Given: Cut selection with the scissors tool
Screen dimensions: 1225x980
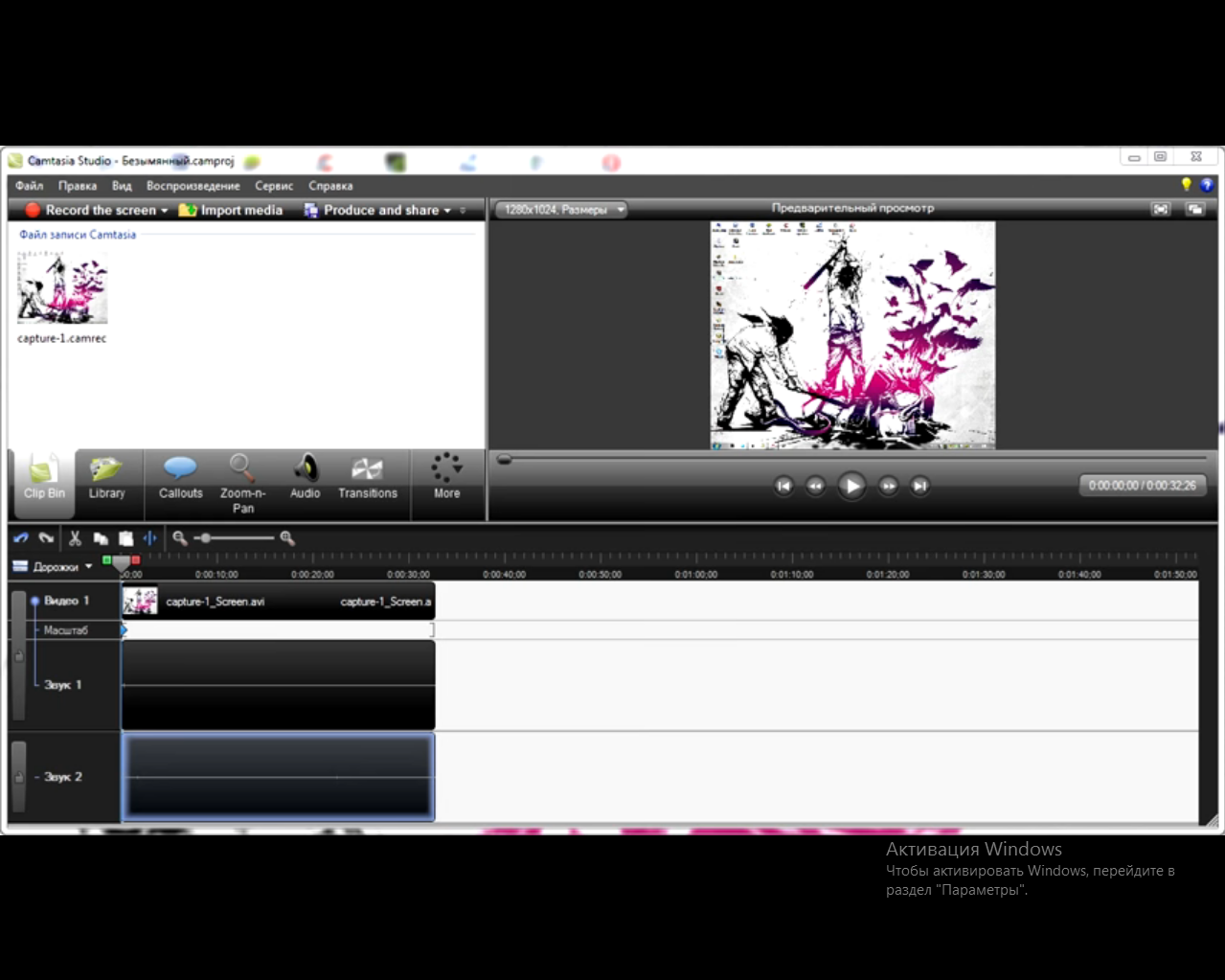Looking at the screenshot, I should click(75, 538).
